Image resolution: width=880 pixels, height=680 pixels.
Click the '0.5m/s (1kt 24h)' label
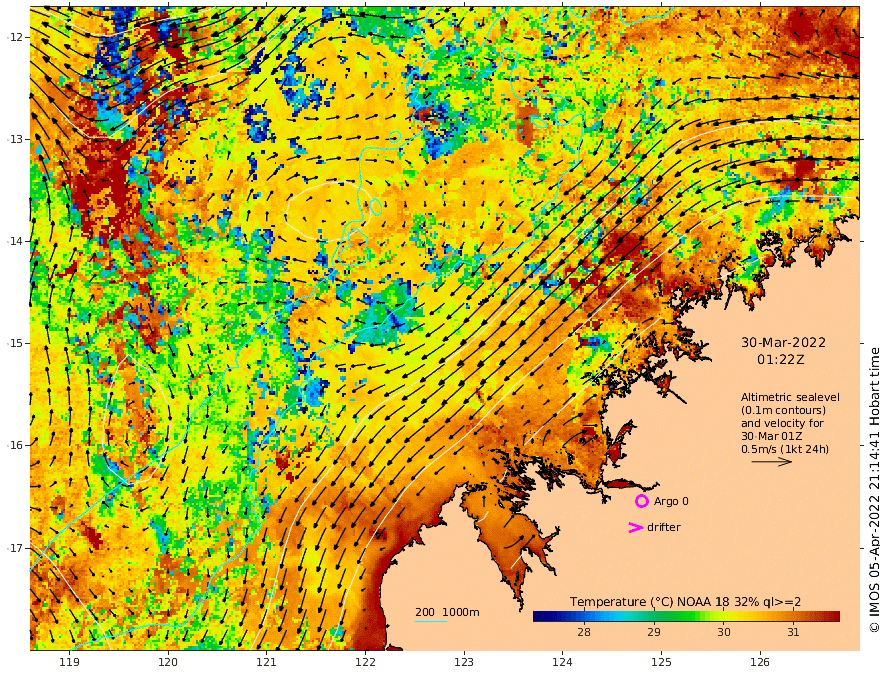tap(785, 449)
